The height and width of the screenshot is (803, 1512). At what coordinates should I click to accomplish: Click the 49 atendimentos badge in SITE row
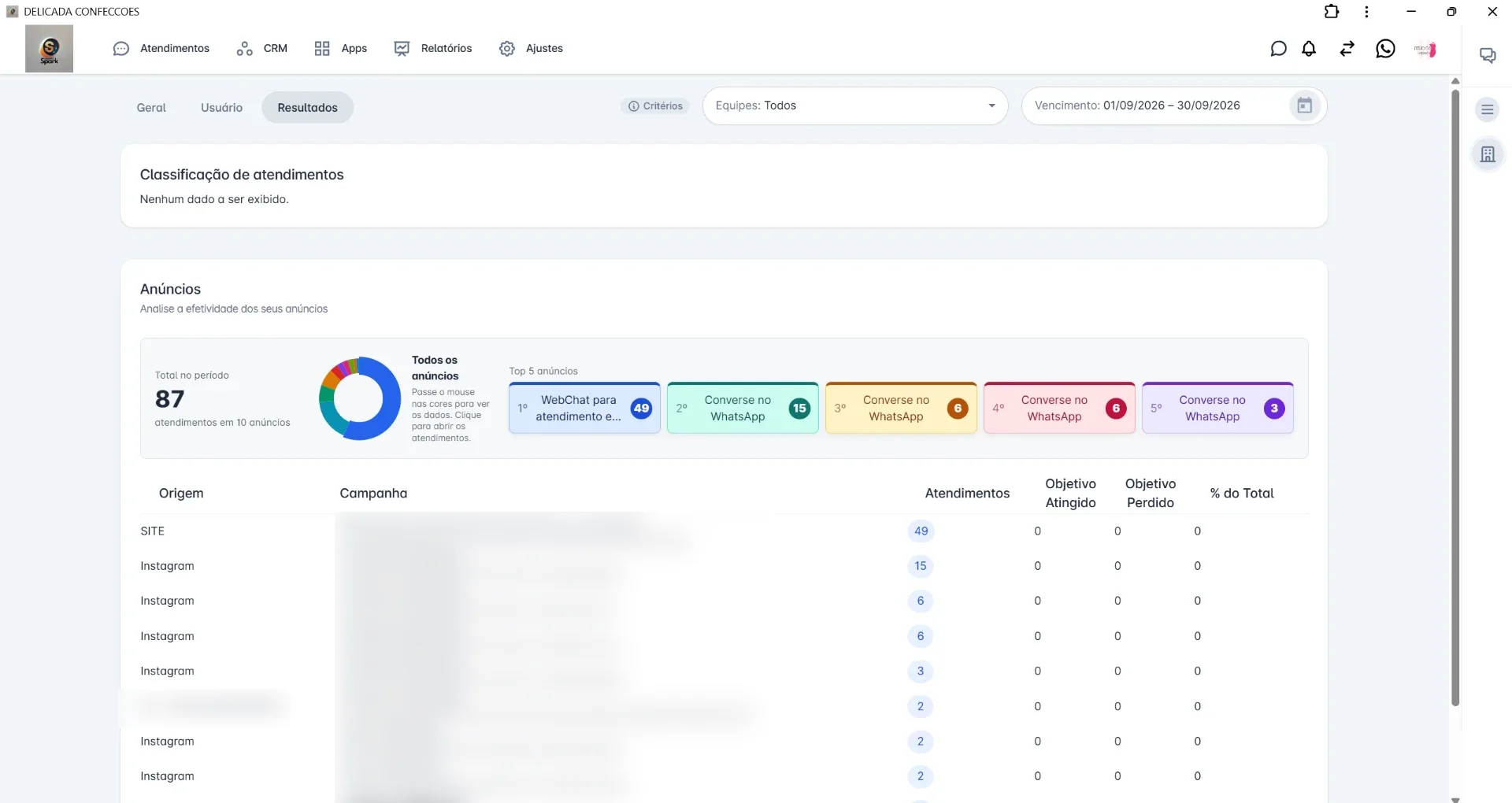[x=921, y=531]
